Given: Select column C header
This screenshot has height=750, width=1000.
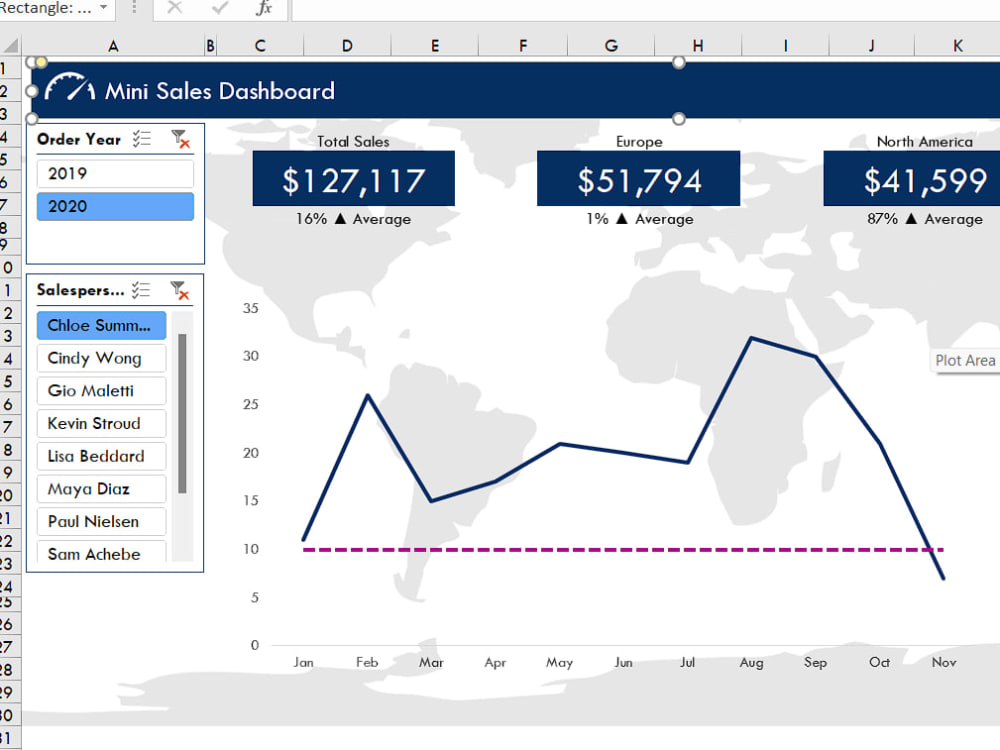Looking at the screenshot, I should click(260, 46).
